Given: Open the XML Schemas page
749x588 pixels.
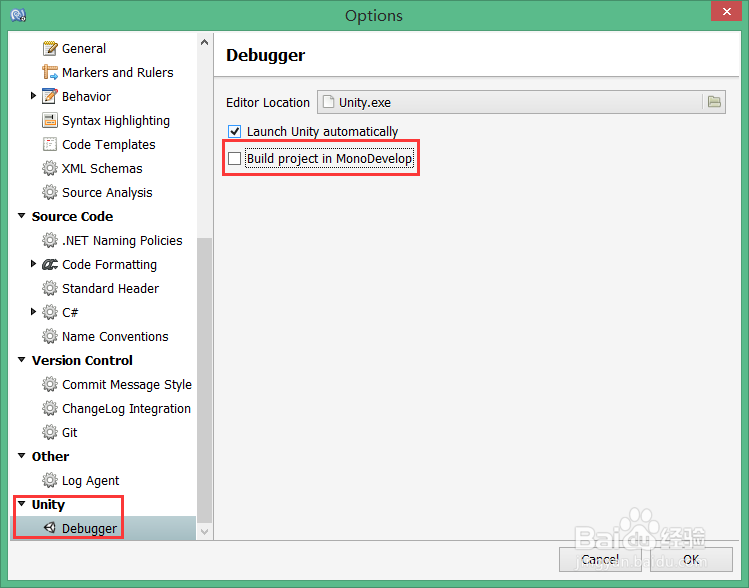Looking at the screenshot, I should pos(102,169).
